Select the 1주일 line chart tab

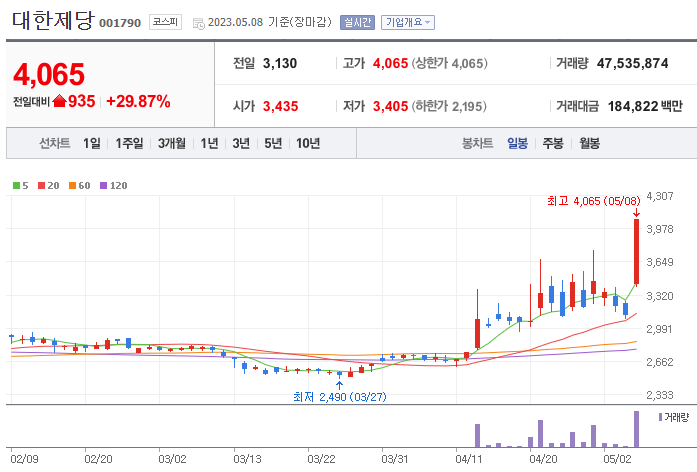(129, 143)
